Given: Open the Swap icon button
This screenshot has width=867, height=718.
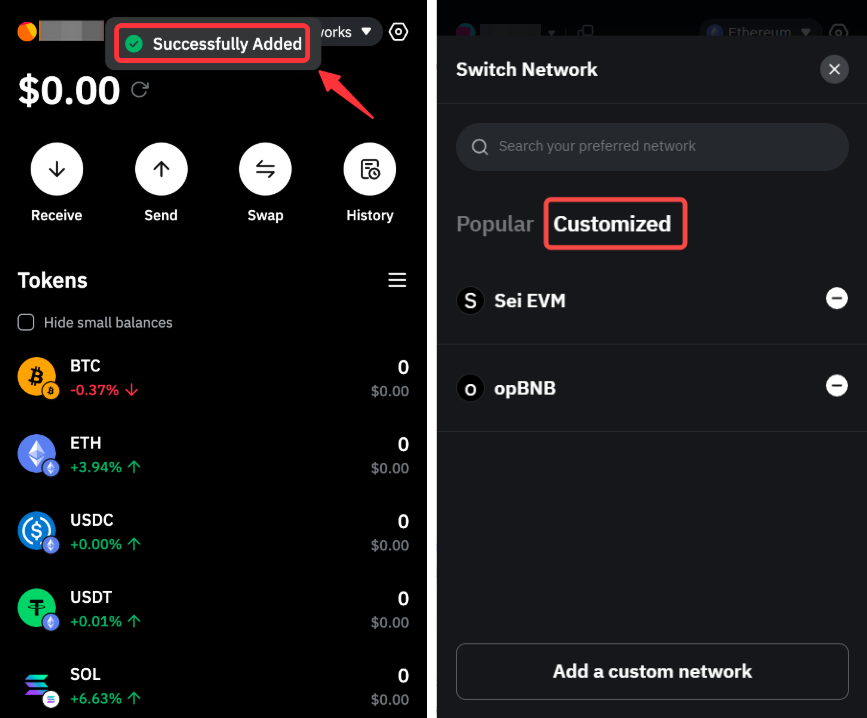Looking at the screenshot, I should (265, 169).
